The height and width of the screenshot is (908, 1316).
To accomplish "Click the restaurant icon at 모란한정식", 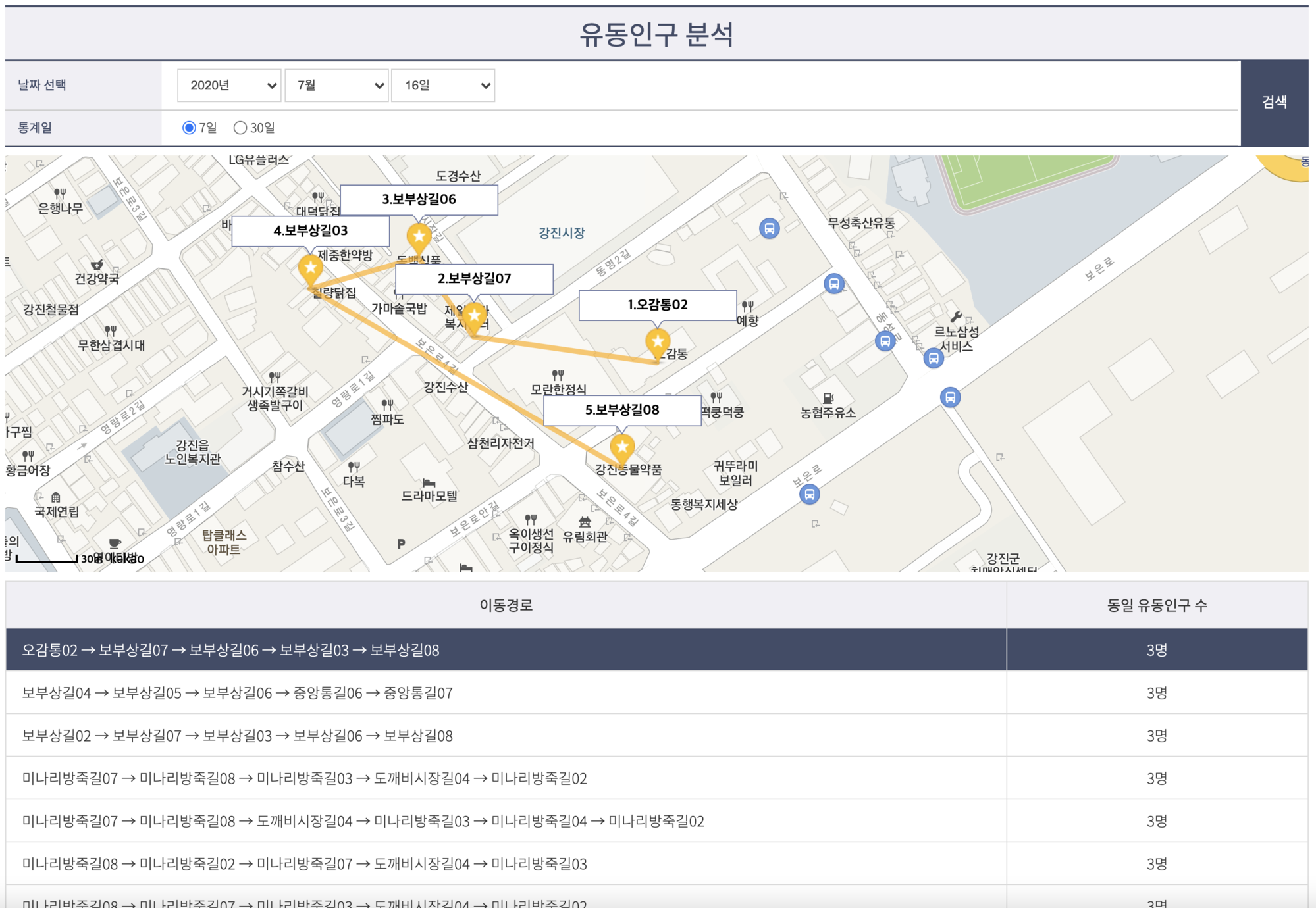I will [x=558, y=375].
